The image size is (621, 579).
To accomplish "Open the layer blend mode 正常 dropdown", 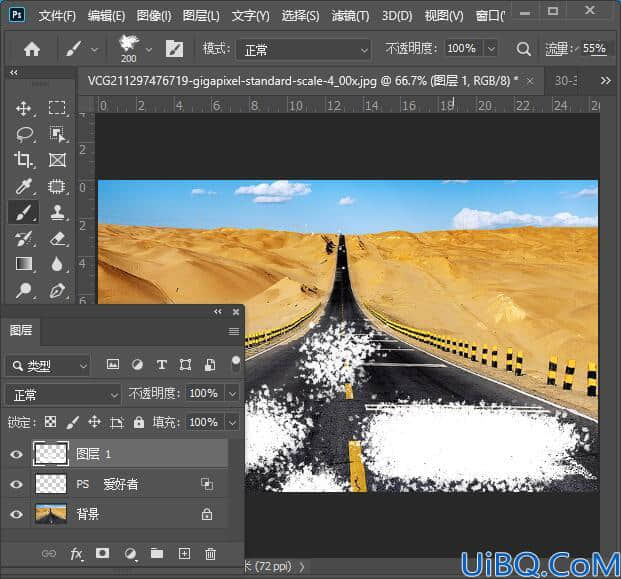I will tap(64, 395).
